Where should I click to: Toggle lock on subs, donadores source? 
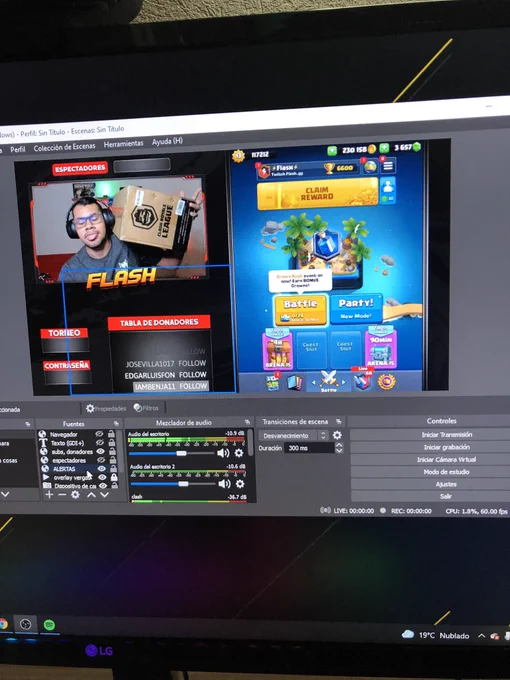[112, 451]
